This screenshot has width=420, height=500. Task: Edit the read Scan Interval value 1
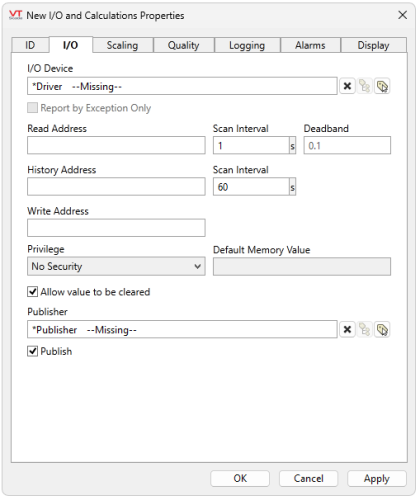coord(251,145)
